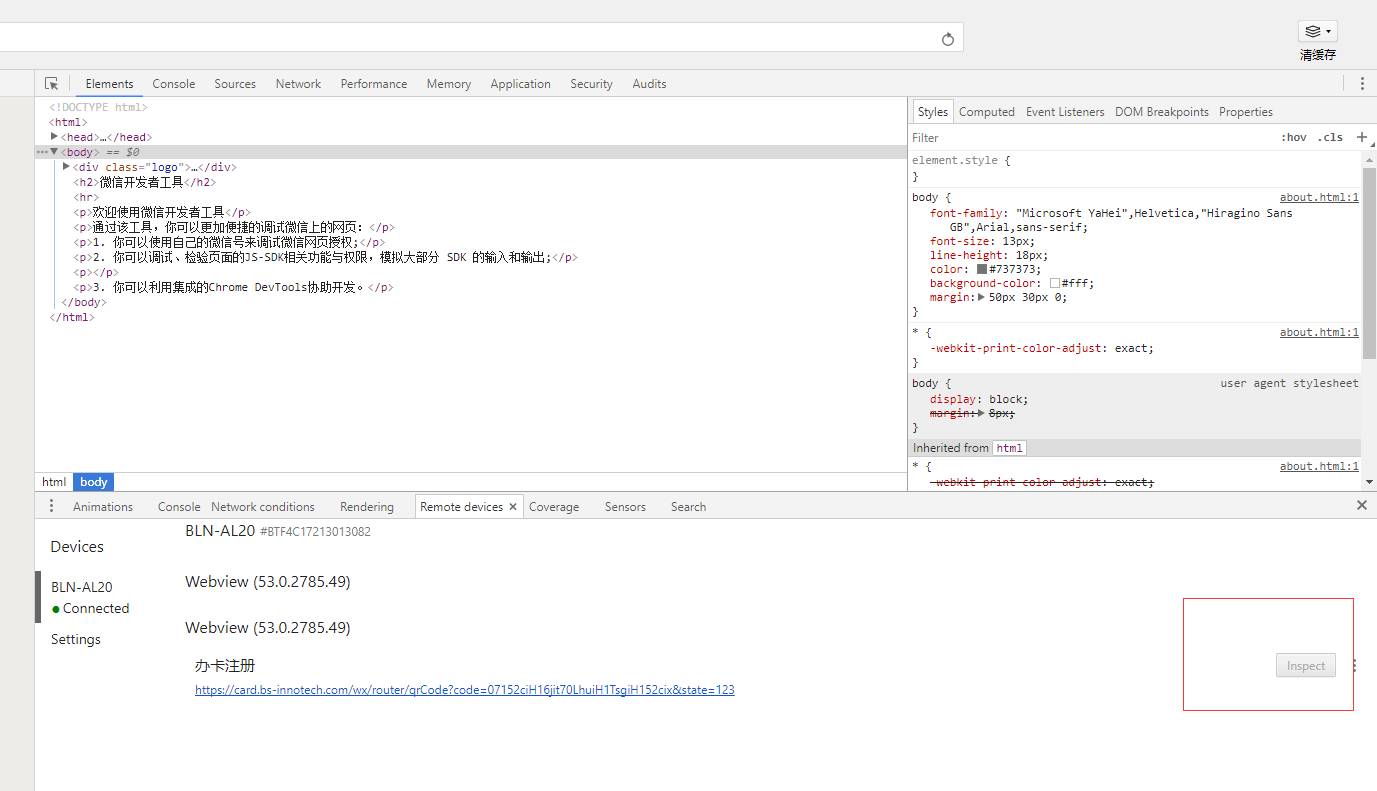
Task: Click the reload icon in the address bar
Action: 948,39
